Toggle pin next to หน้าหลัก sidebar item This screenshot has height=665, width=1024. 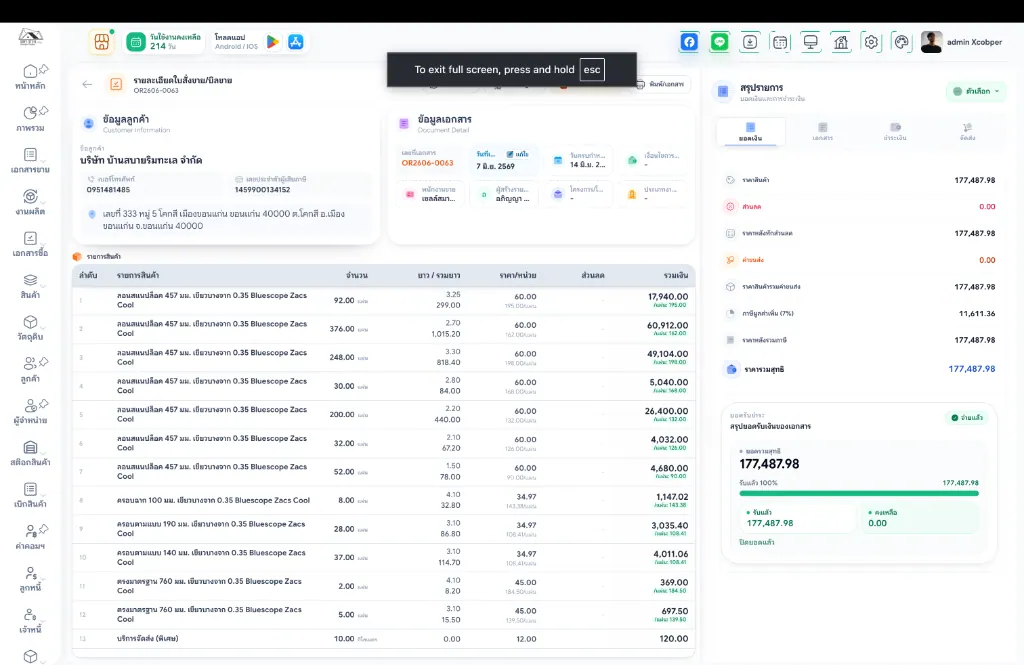point(44,69)
